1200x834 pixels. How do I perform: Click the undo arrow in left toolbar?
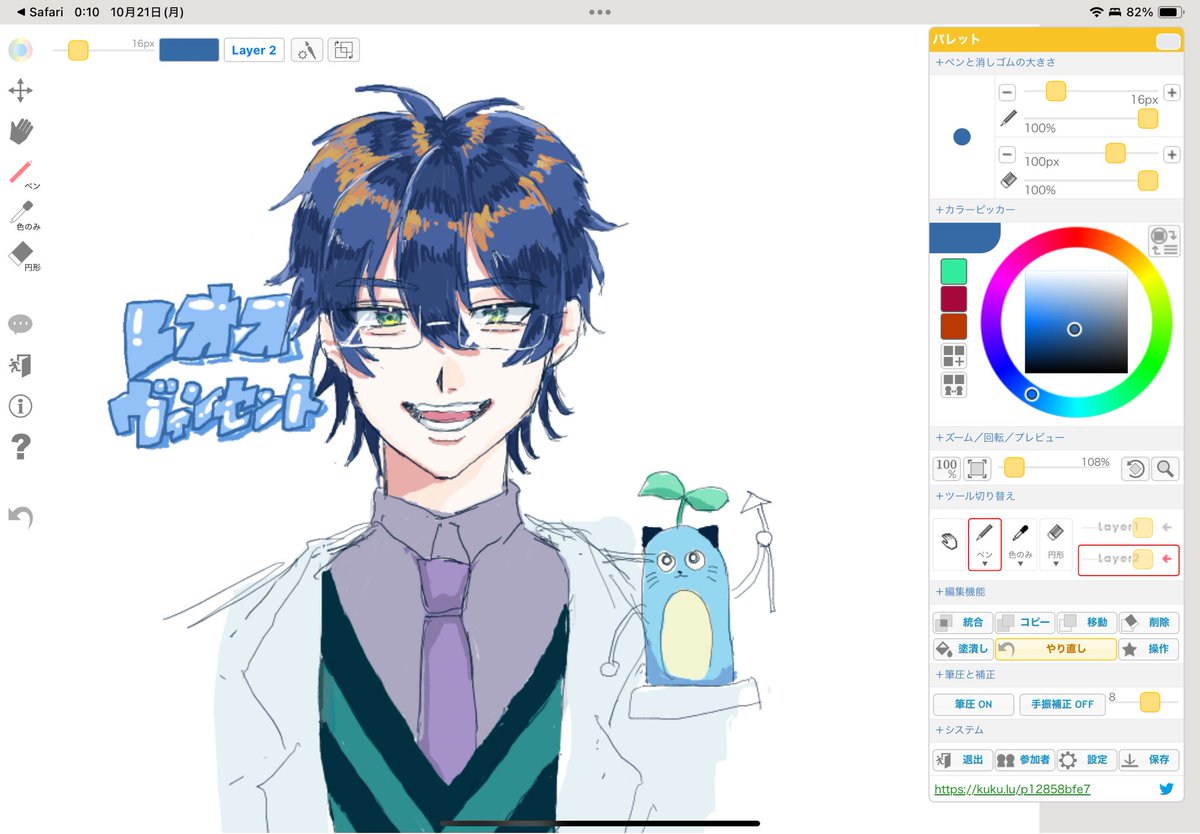(x=20, y=516)
